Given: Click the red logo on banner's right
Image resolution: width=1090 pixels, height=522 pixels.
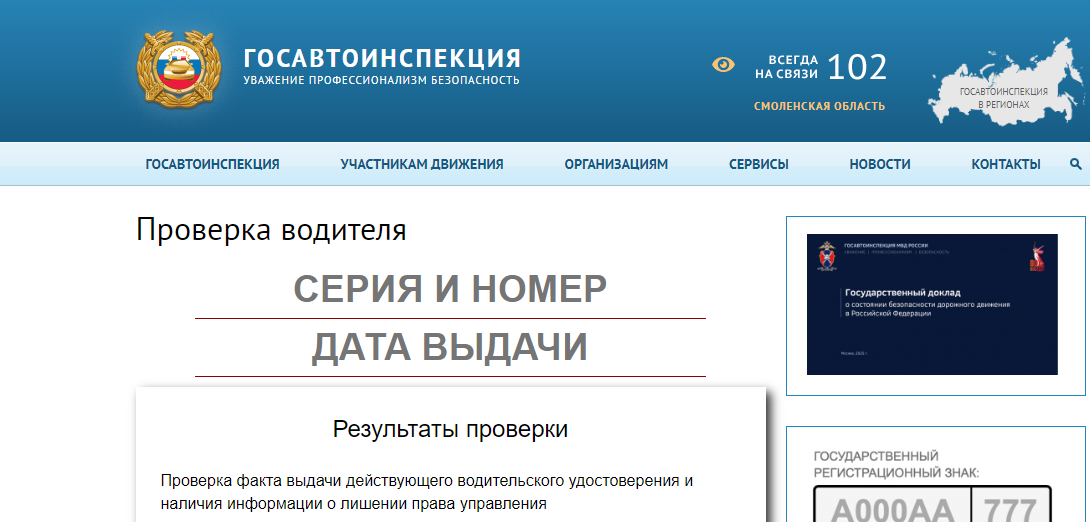Looking at the screenshot, I should (x=1036, y=258).
